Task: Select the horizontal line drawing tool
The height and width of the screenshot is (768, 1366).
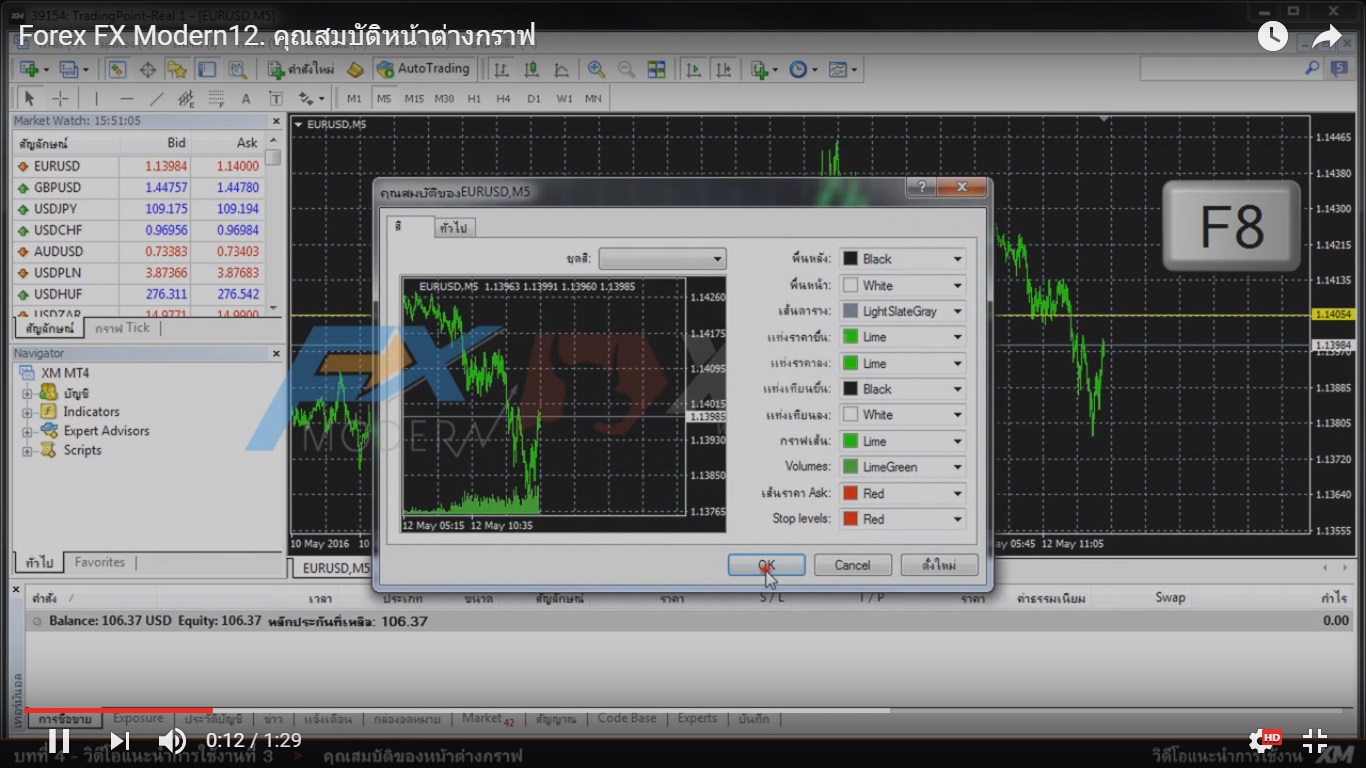Action: [x=126, y=98]
